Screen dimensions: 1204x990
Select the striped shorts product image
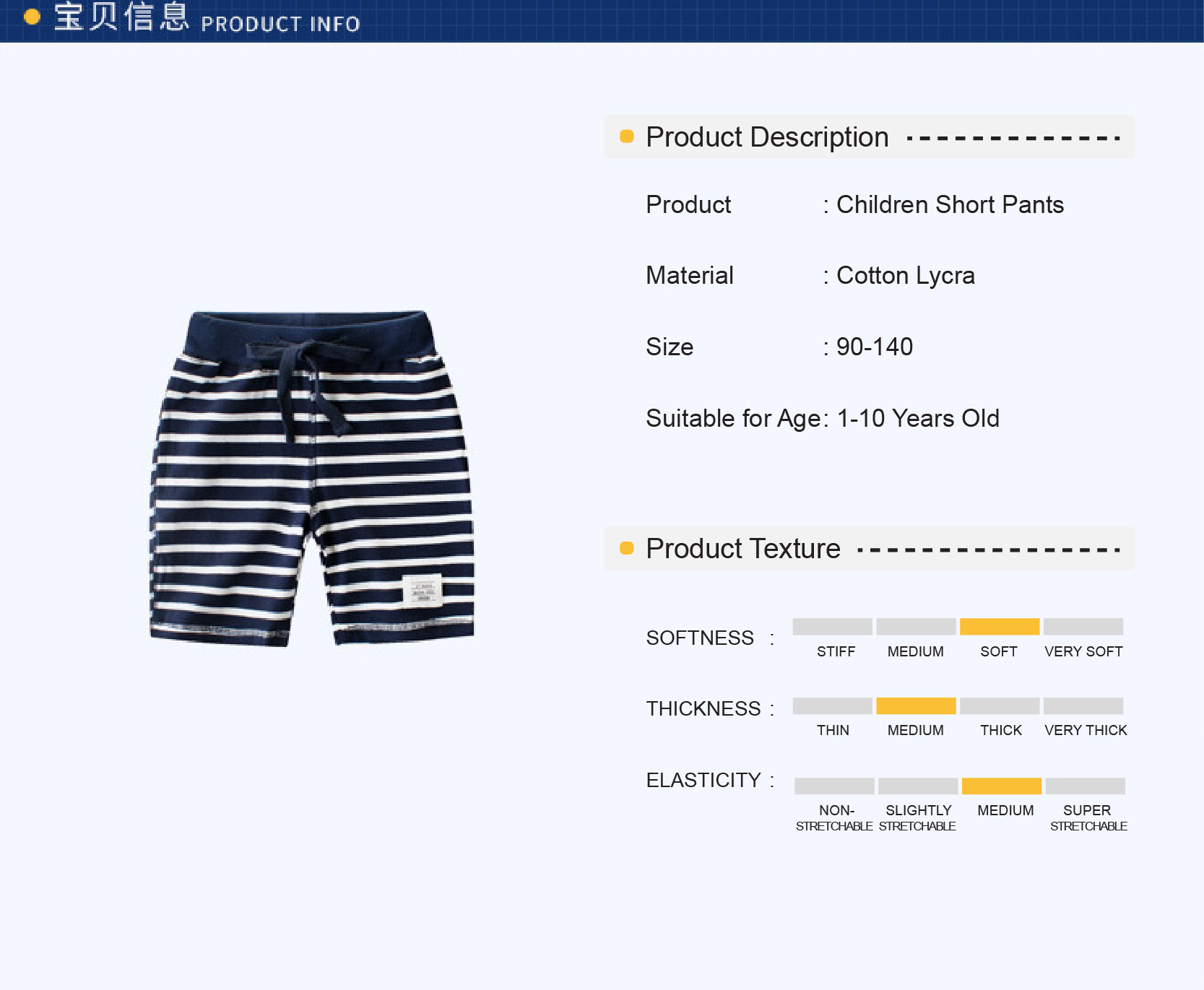click(312, 478)
